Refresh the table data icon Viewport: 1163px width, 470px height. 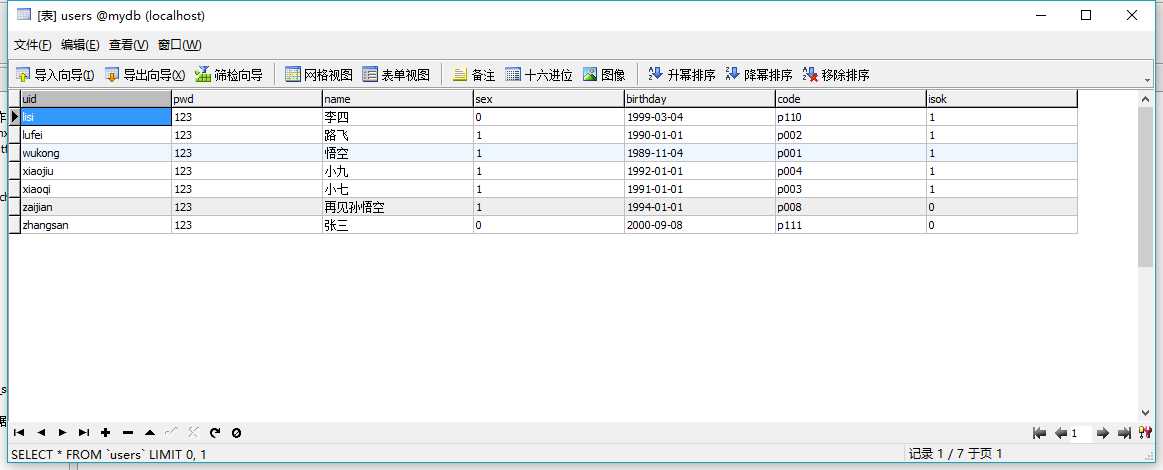(214, 433)
